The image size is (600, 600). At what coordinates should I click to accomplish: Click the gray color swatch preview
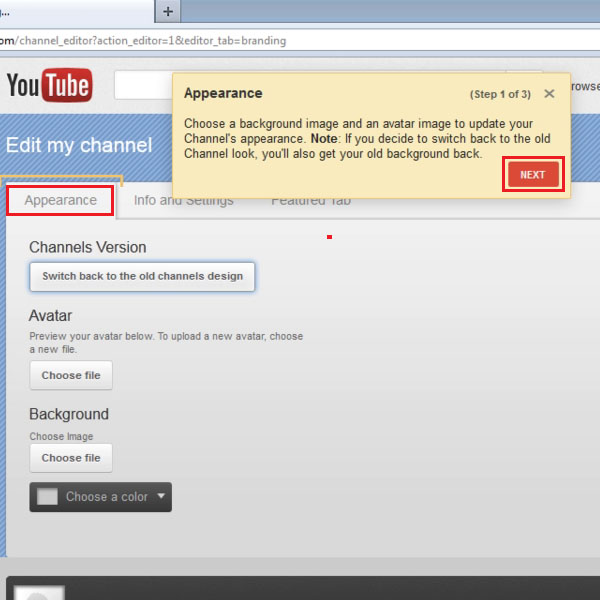[x=47, y=497]
